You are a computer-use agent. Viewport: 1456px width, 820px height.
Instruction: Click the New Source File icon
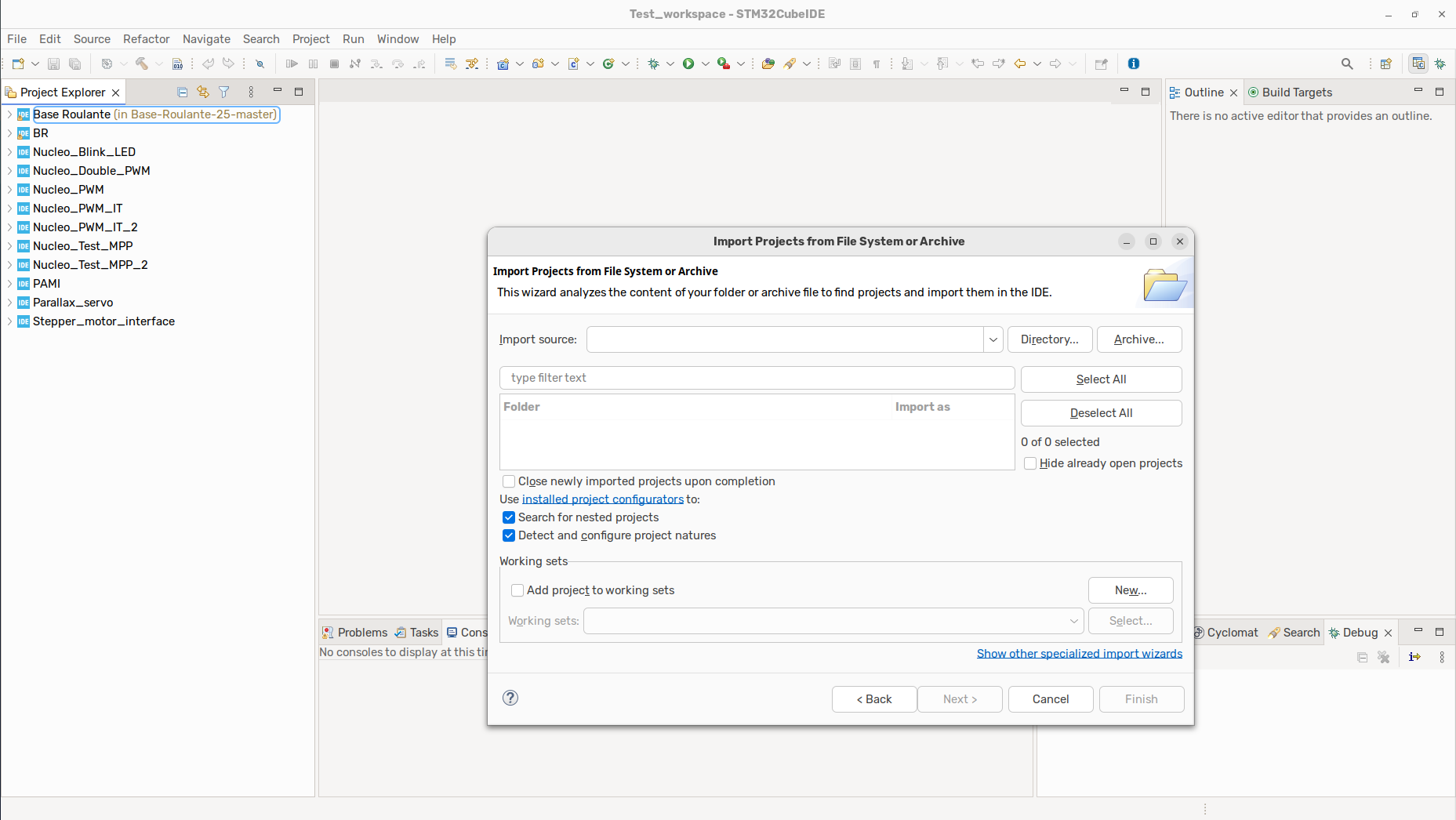coord(574,63)
